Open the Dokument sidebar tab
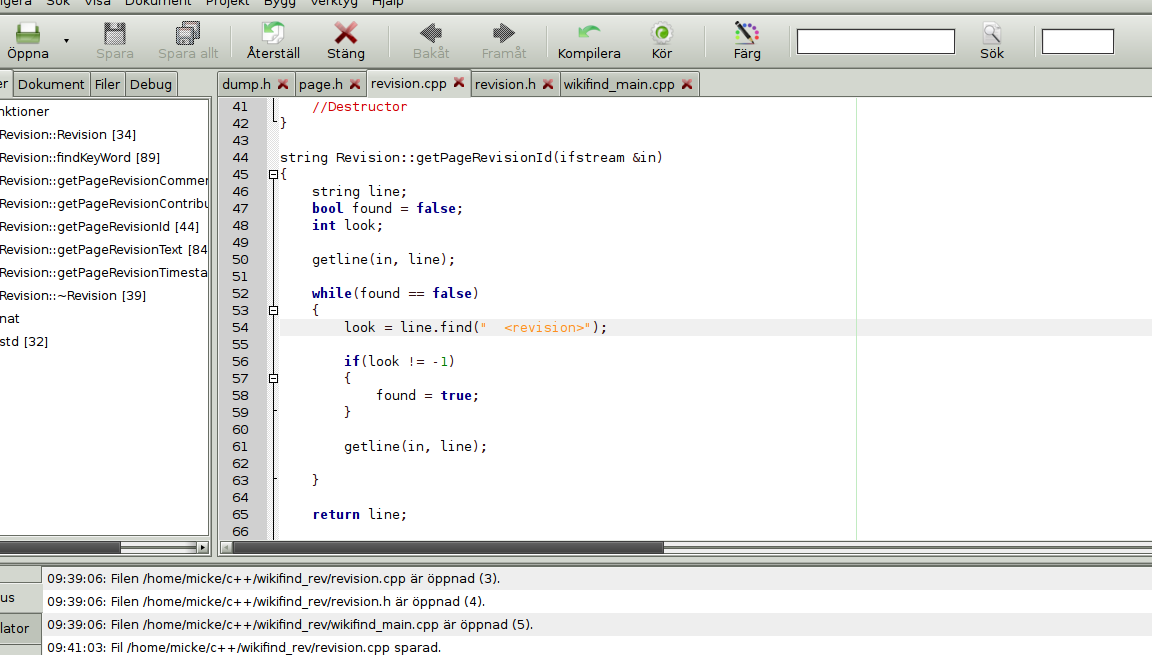The height and width of the screenshot is (655, 1152). coord(51,84)
